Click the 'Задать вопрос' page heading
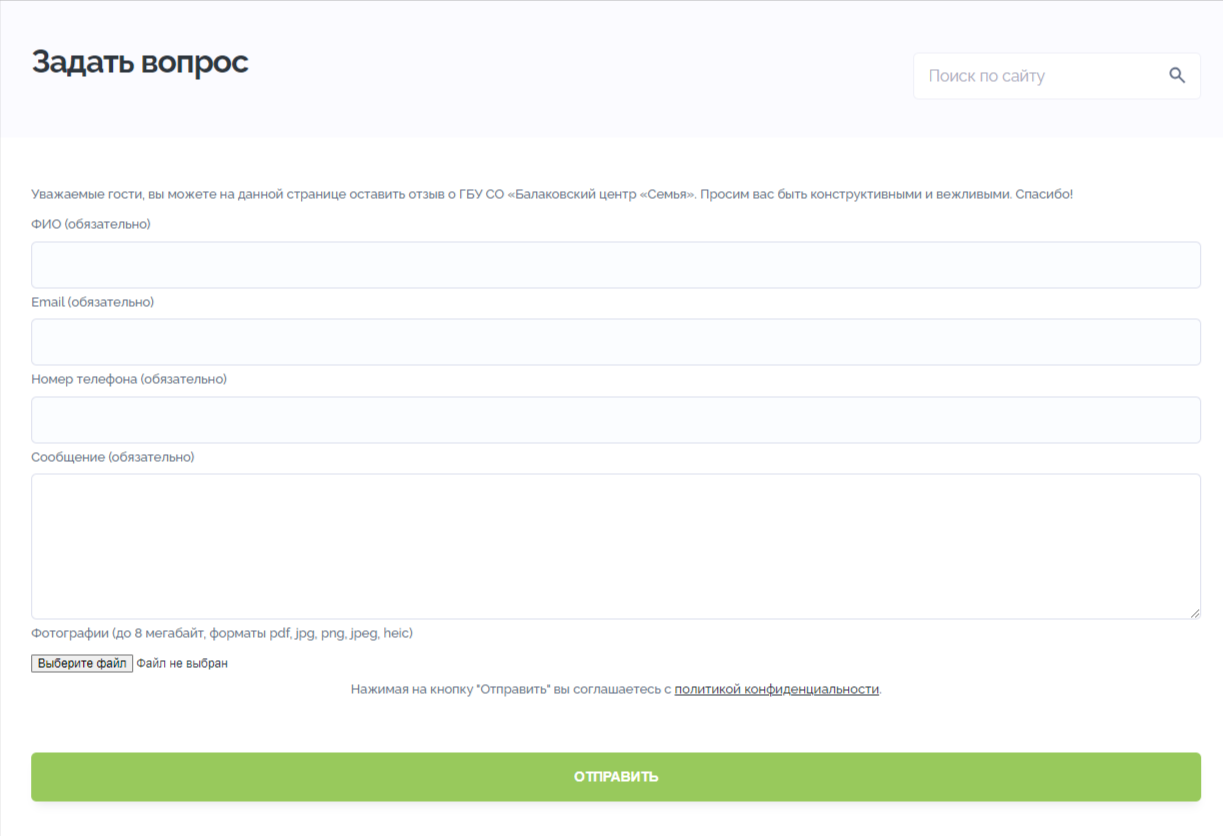This screenshot has width=1223, height=836. pos(140,62)
